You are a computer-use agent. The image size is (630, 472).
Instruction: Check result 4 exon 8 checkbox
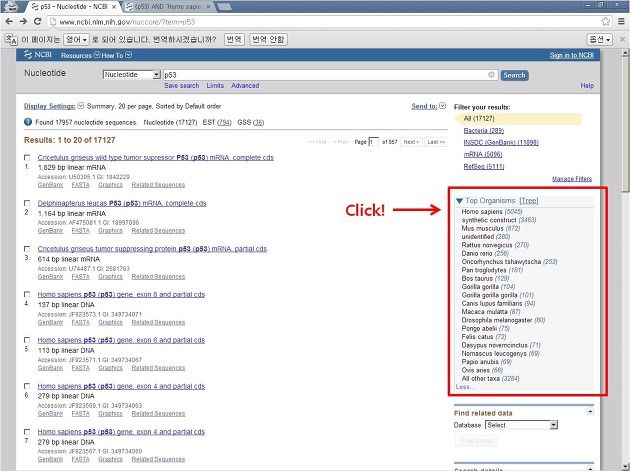pyautogui.click(x=27, y=294)
